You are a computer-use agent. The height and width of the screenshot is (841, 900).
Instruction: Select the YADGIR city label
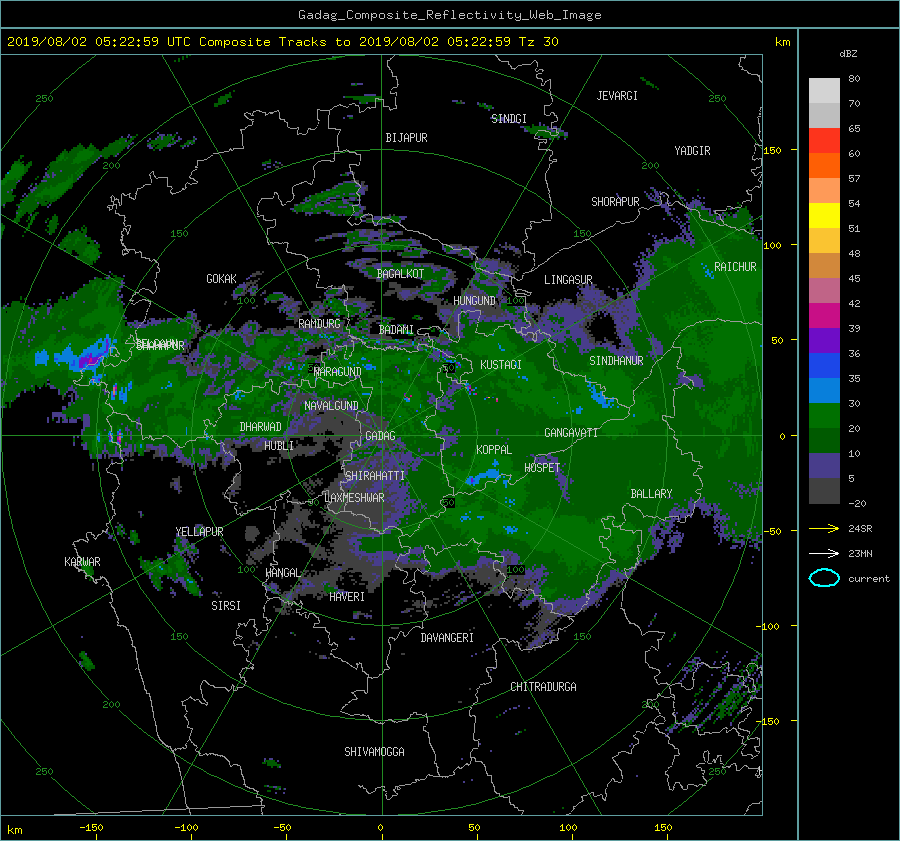692,151
